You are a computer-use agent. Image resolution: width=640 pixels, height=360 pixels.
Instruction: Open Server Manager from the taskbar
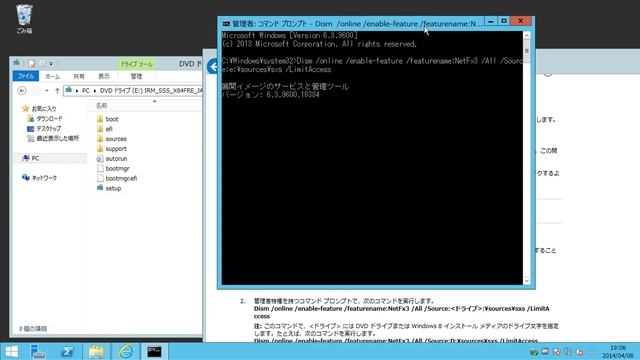tap(38, 351)
